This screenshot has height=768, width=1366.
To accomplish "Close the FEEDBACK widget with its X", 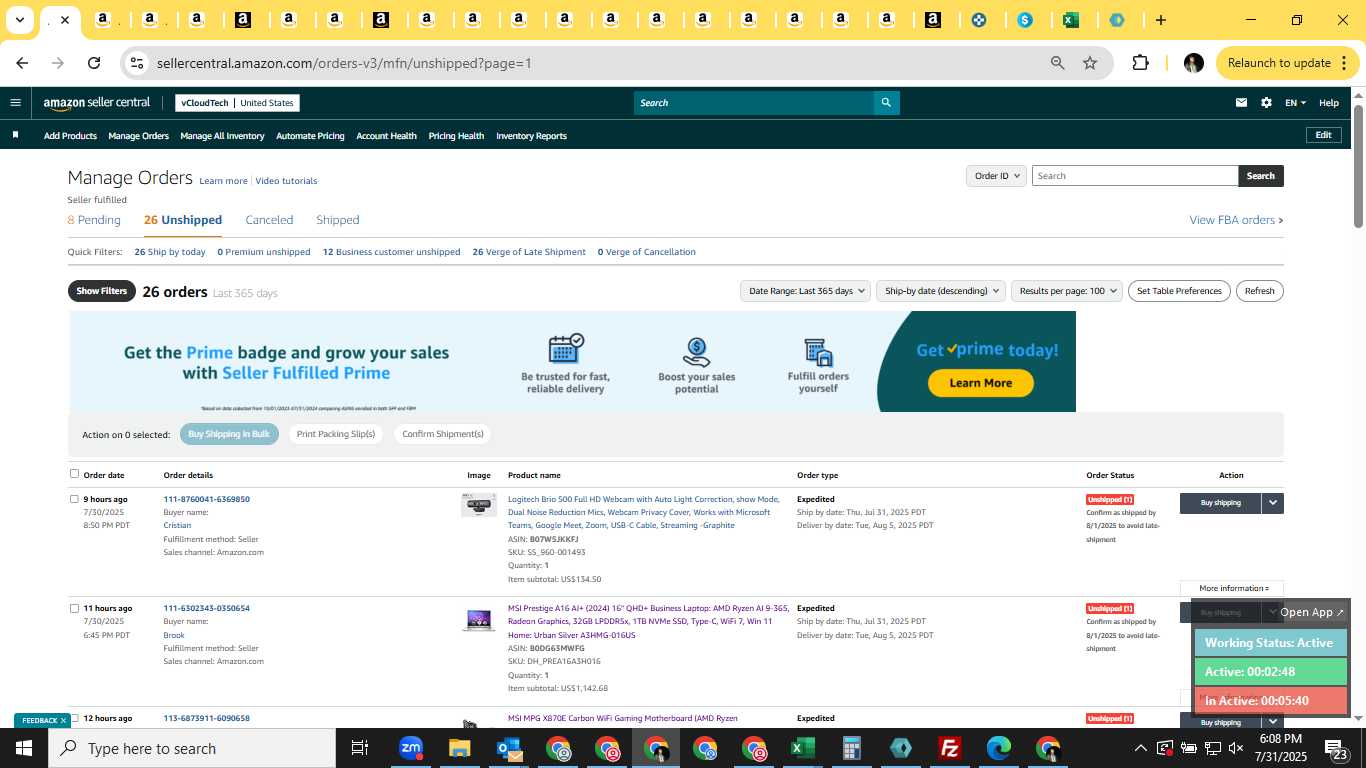I will (63, 720).
